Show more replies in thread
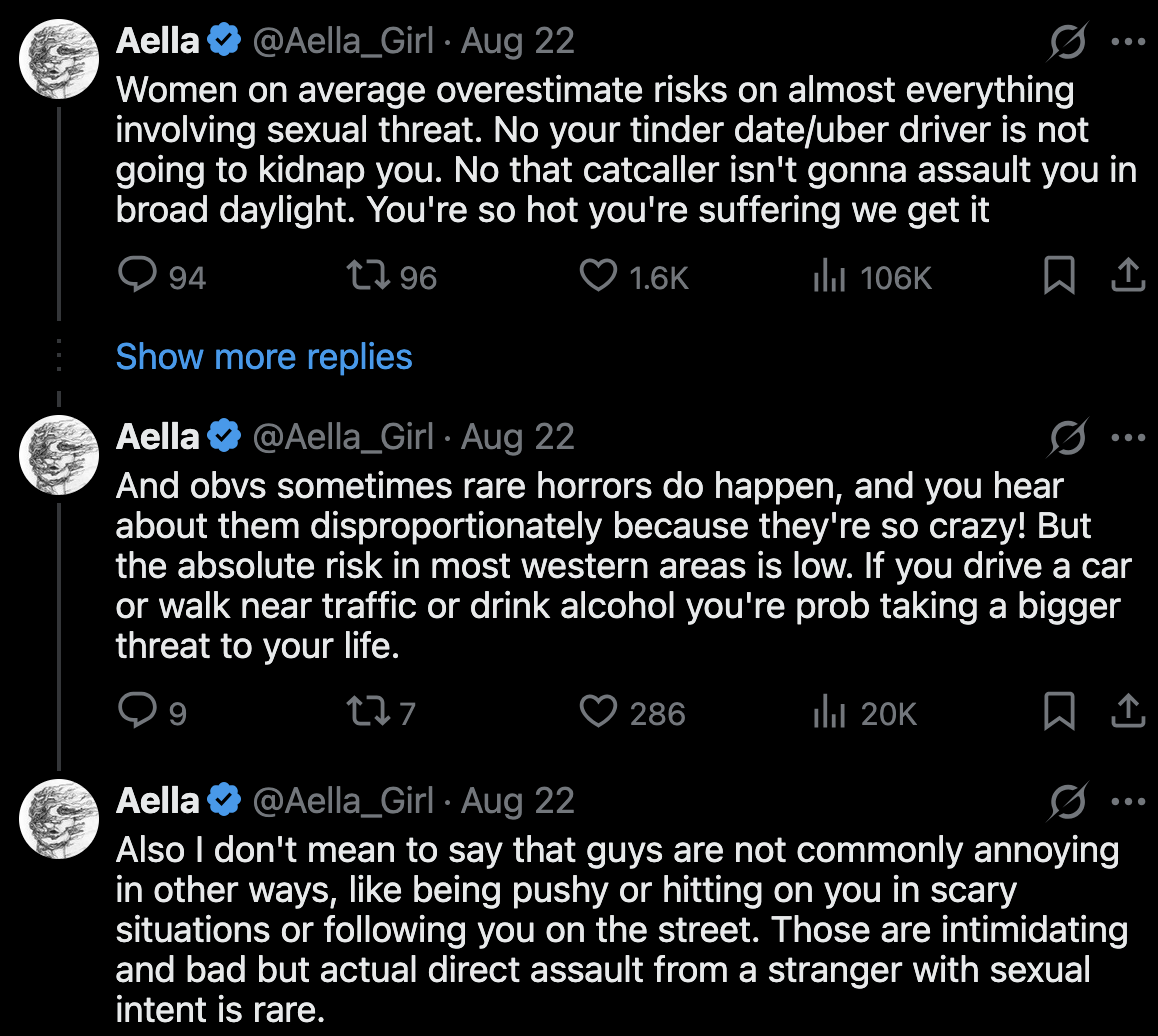The width and height of the screenshot is (1158, 1036). click(264, 357)
